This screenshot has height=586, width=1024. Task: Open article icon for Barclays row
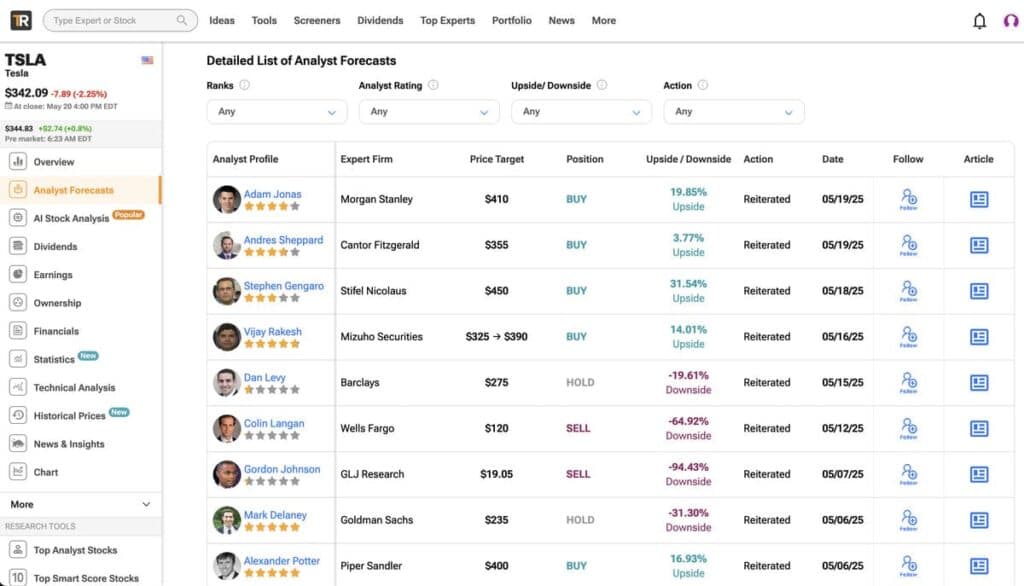(x=978, y=382)
